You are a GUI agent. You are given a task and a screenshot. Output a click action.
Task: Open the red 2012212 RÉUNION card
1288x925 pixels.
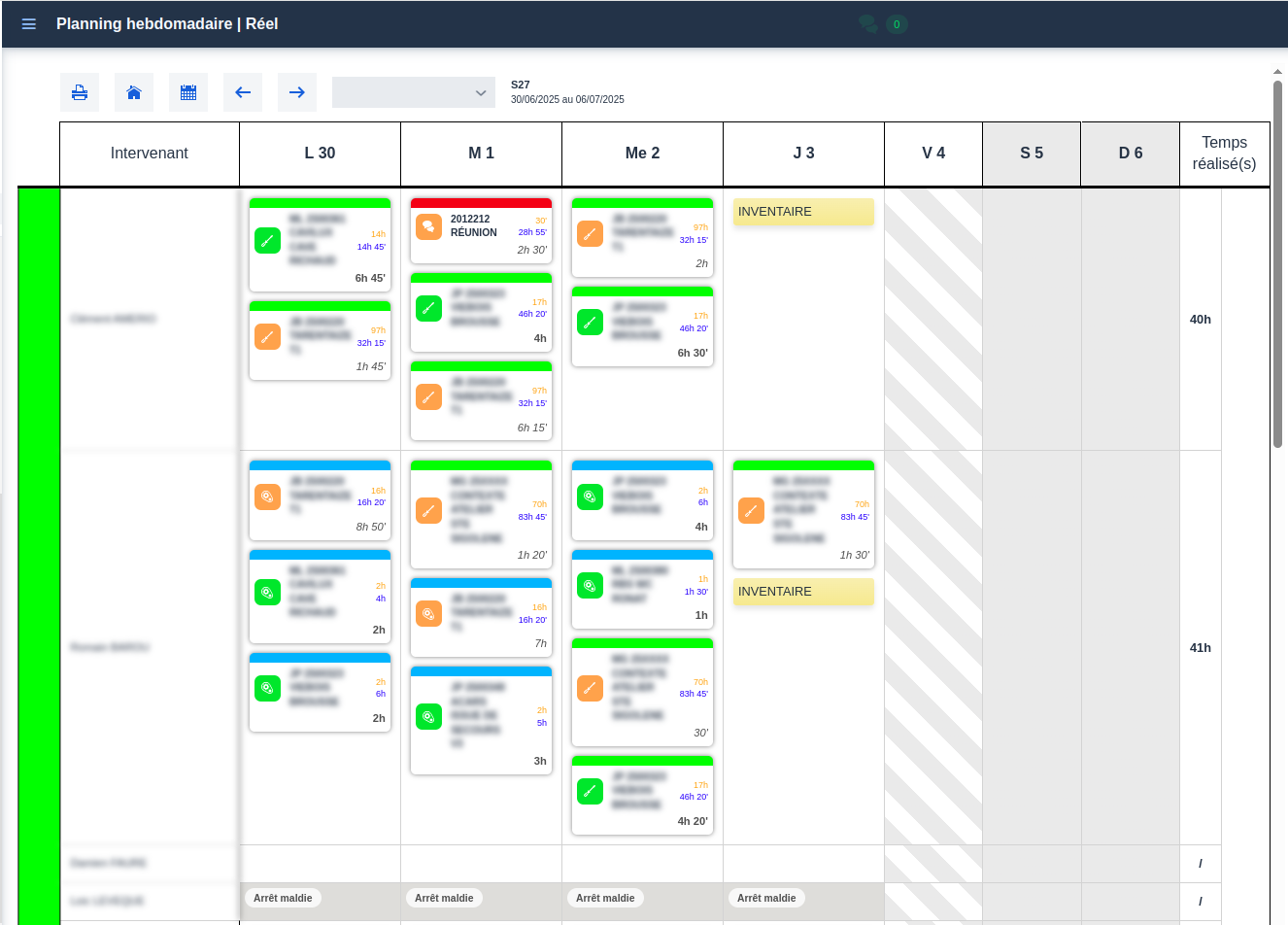tap(481, 230)
